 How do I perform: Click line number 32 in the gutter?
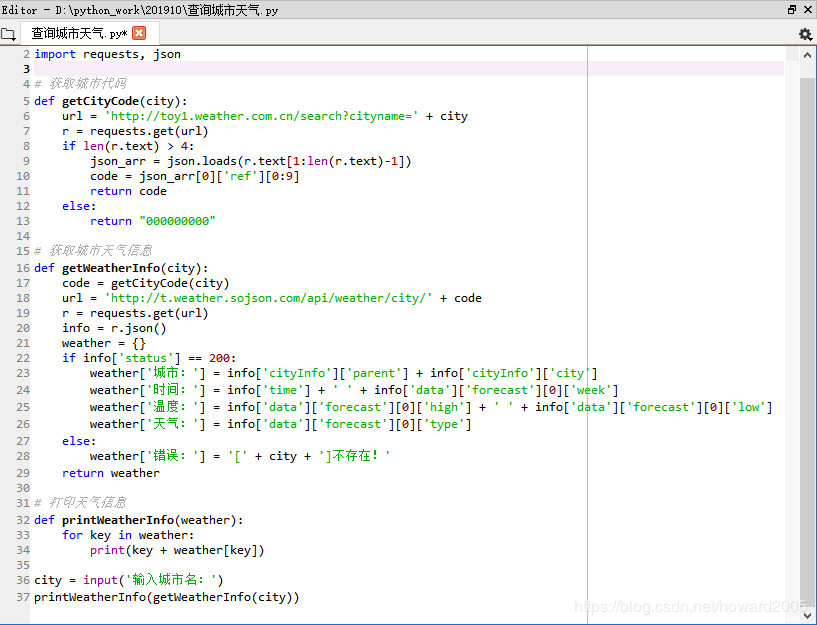point(23,520)
